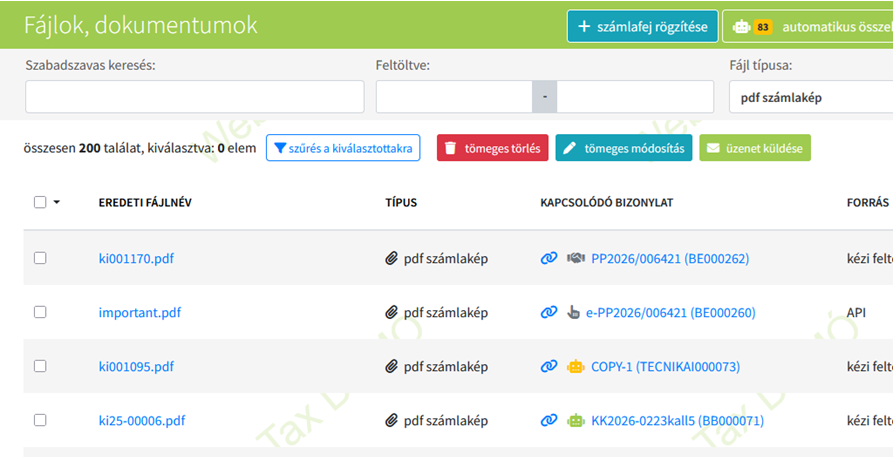
Task: Click the KAPCSOLÓDÓ BIZONYLAT column header
Action: tap(607, 203)
